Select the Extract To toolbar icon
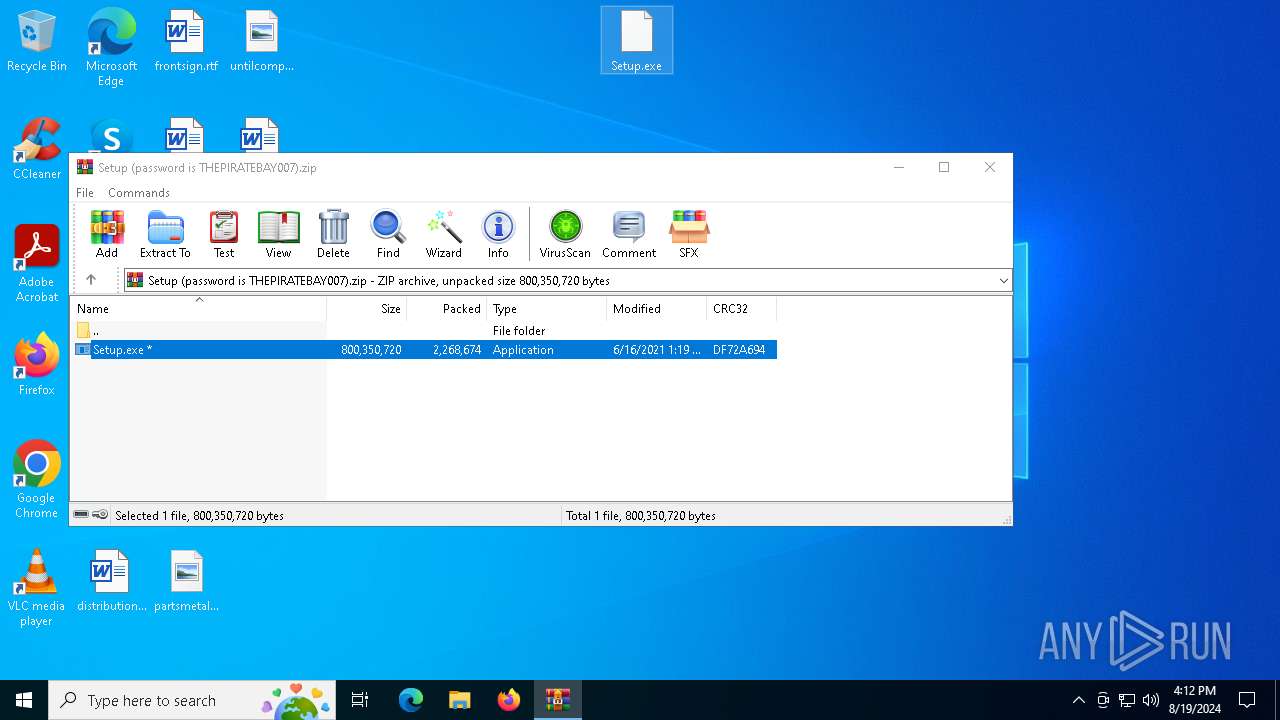This screenshot has width=1280, height=720. point(165,235)
